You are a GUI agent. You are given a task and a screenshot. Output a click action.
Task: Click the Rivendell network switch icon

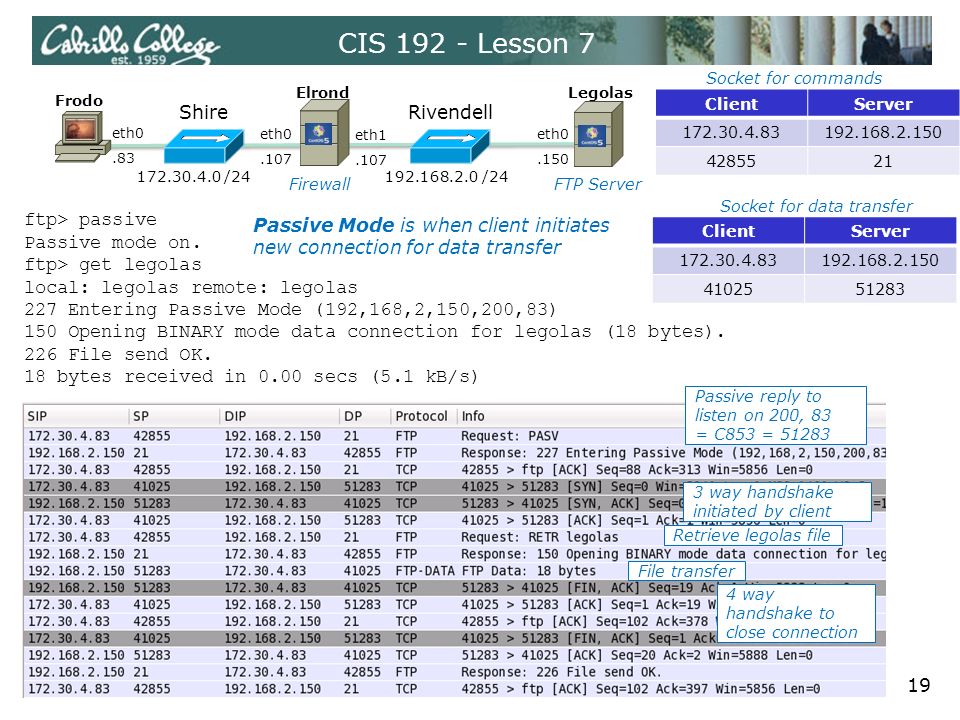pyautogui.click(x=449, y=146)
